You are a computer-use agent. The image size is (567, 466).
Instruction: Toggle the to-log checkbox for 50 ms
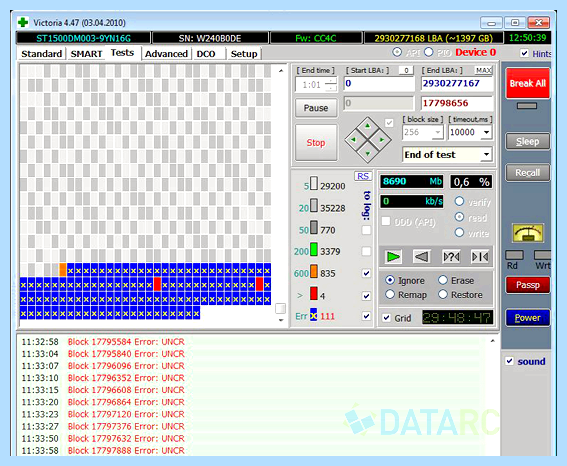coord(366,230)
